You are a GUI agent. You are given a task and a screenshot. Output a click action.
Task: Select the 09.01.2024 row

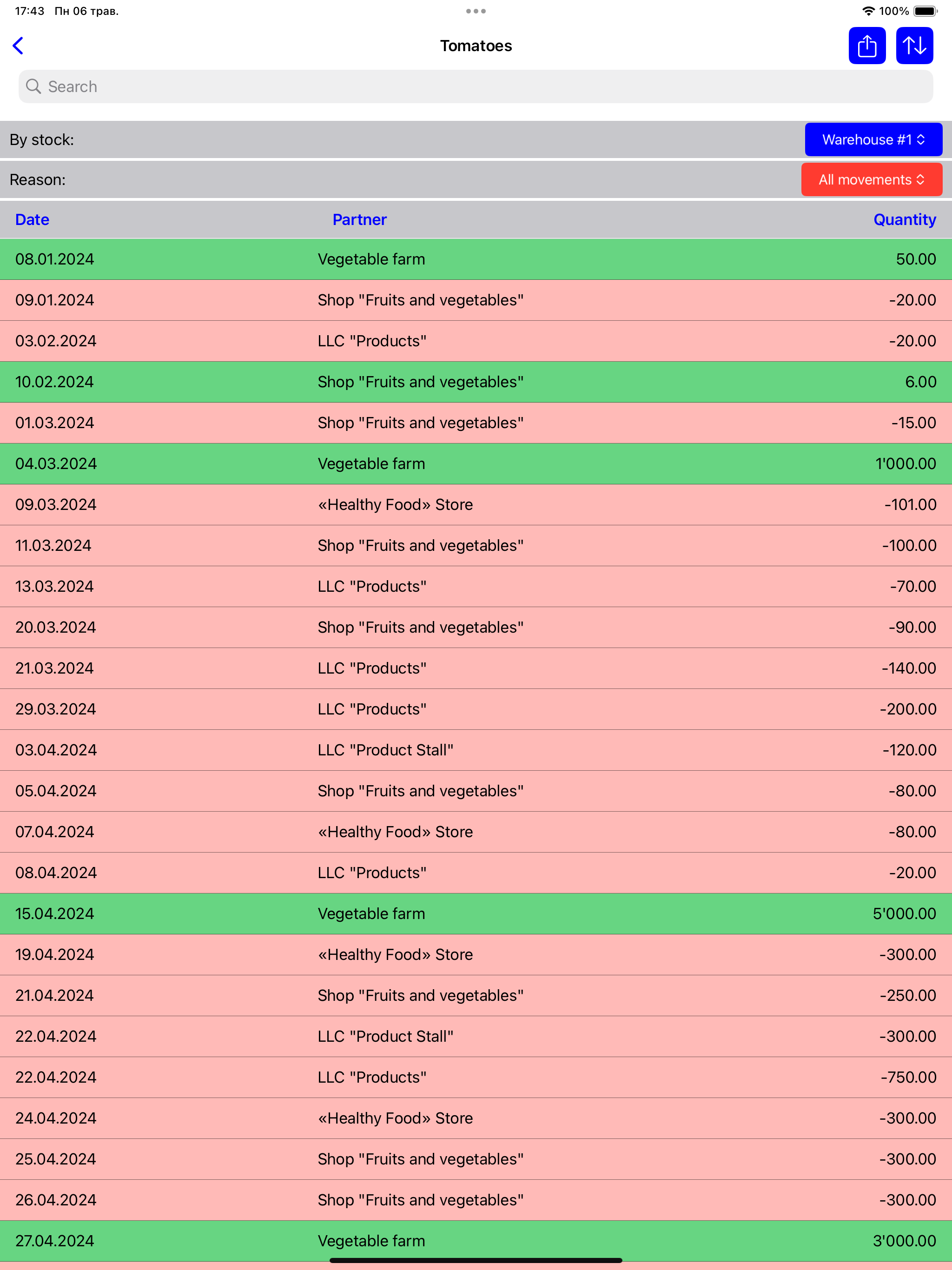click(x=476, y=300)
